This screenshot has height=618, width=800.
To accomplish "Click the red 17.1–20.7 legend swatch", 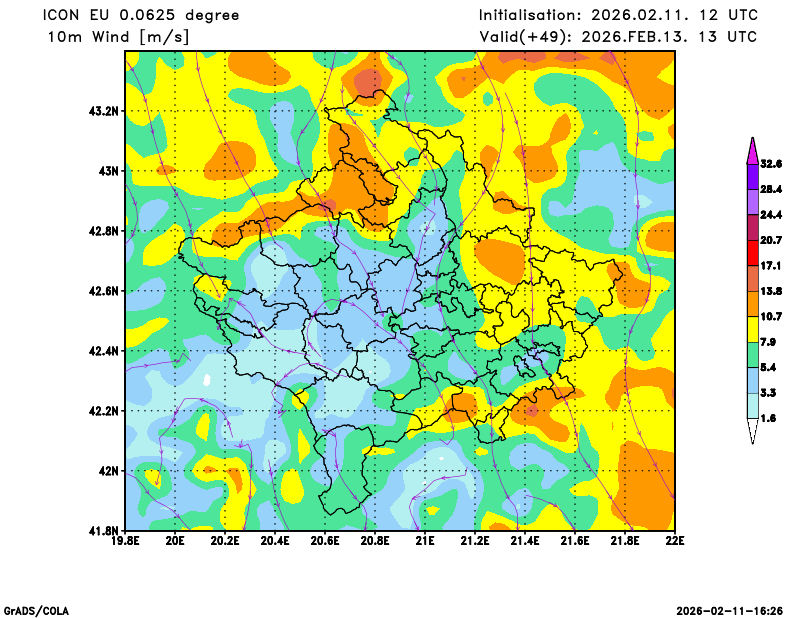I will [751, 253].
